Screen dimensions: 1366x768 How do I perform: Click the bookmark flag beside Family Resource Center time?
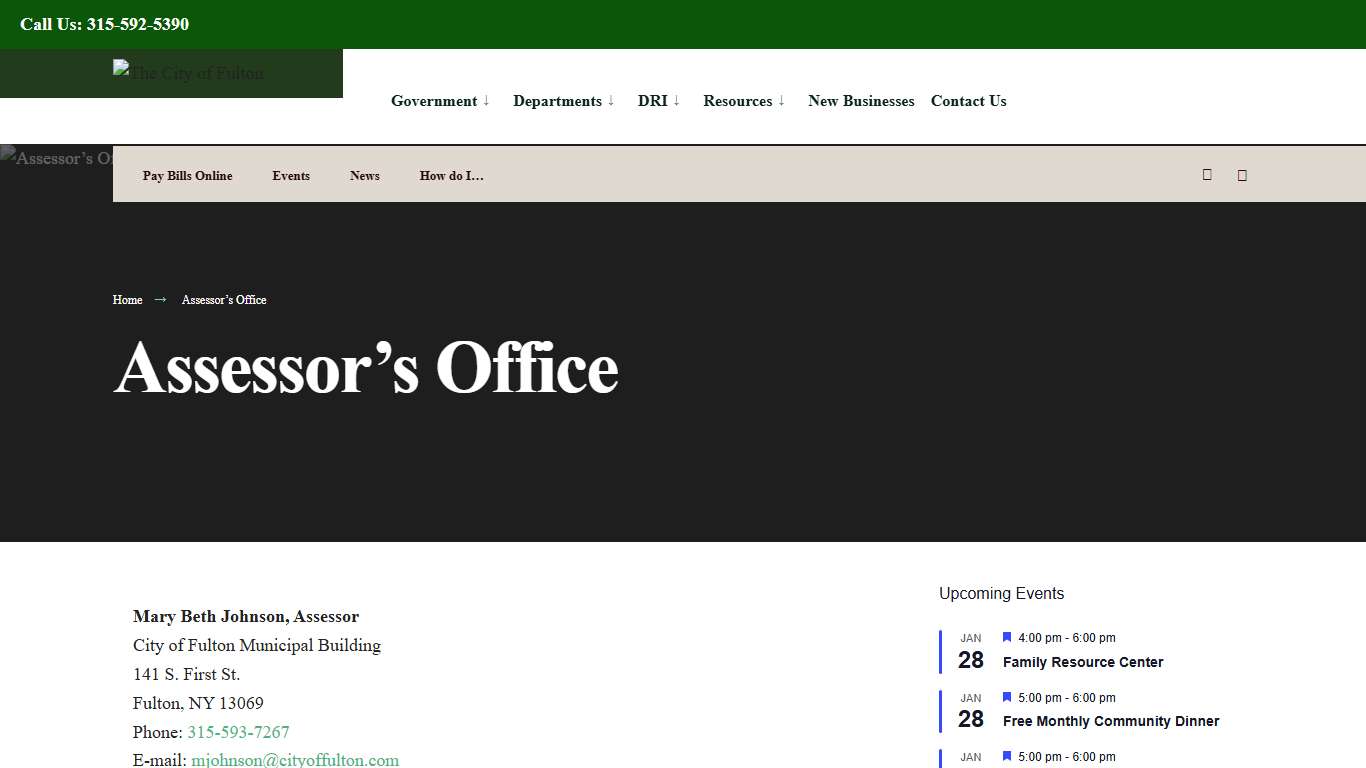click(x=1006, y=637)
